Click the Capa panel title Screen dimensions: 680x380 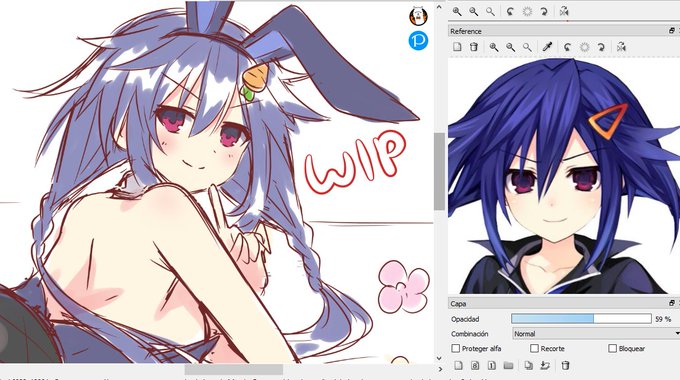[458, 304]
